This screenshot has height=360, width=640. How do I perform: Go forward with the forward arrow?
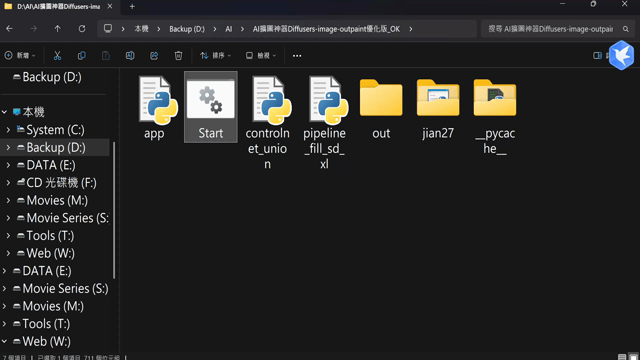(33, 29)
